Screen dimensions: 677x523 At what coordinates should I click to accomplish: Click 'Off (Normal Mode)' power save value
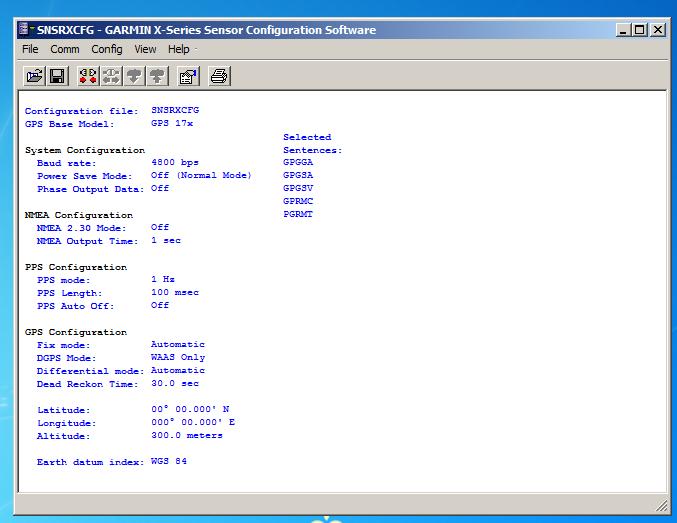click(x=201, y=175)
